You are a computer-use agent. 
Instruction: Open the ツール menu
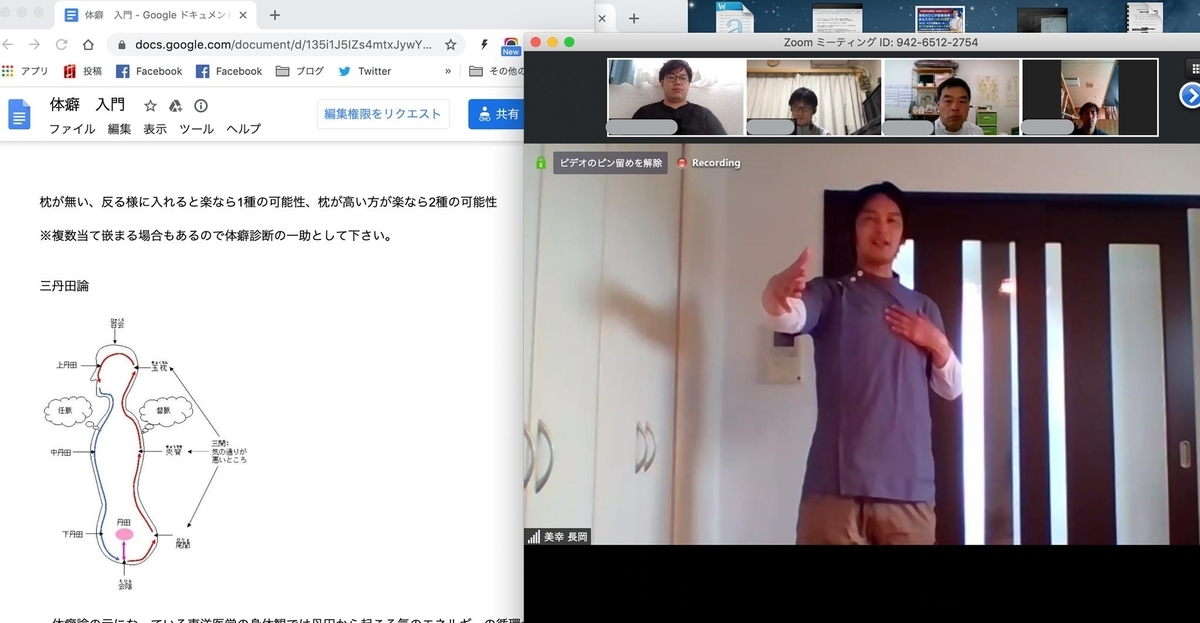(197, 129)
